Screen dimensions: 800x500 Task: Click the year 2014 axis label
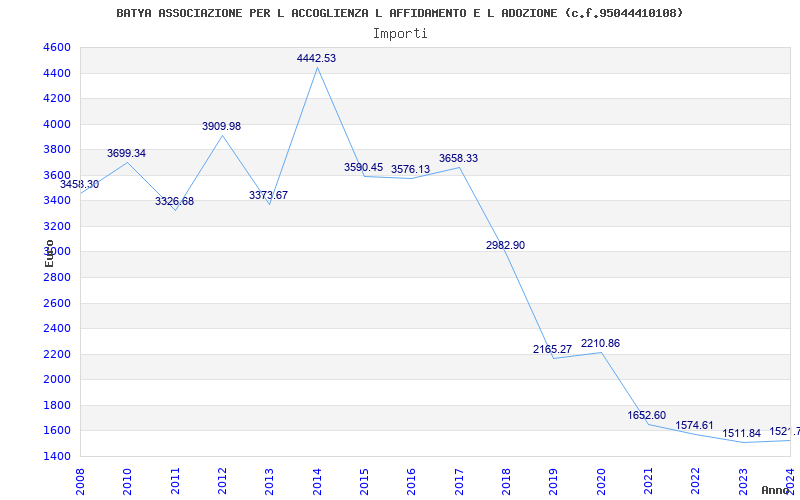317,482
